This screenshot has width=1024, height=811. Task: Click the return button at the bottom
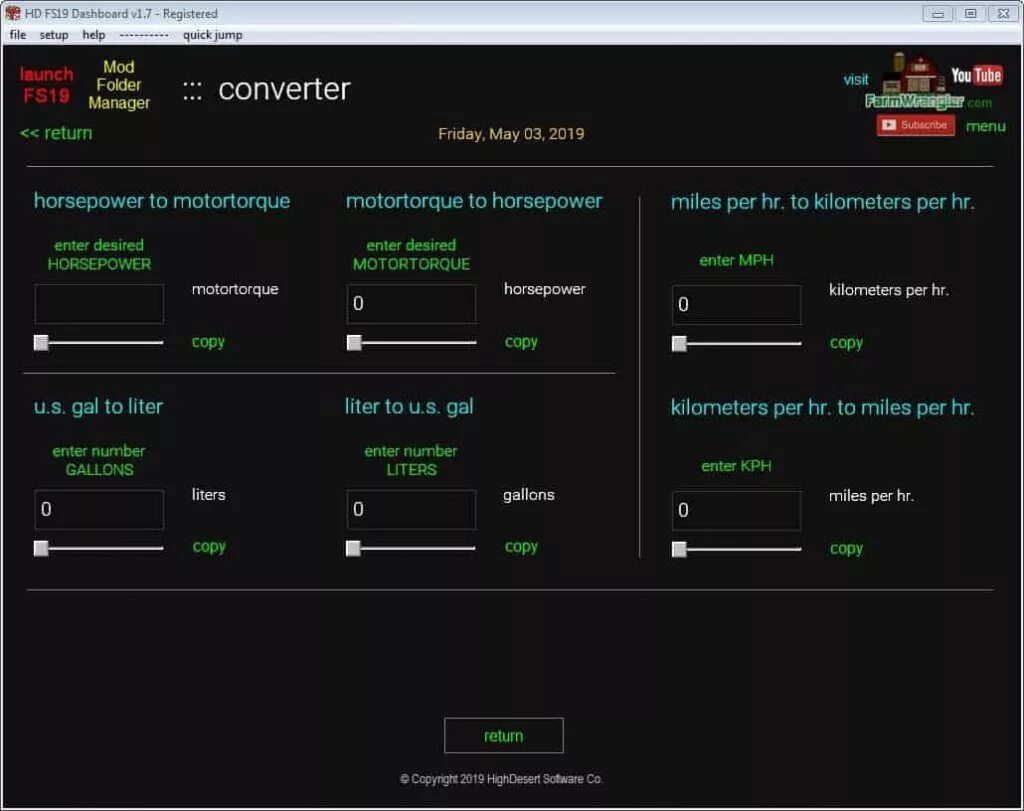503,735
